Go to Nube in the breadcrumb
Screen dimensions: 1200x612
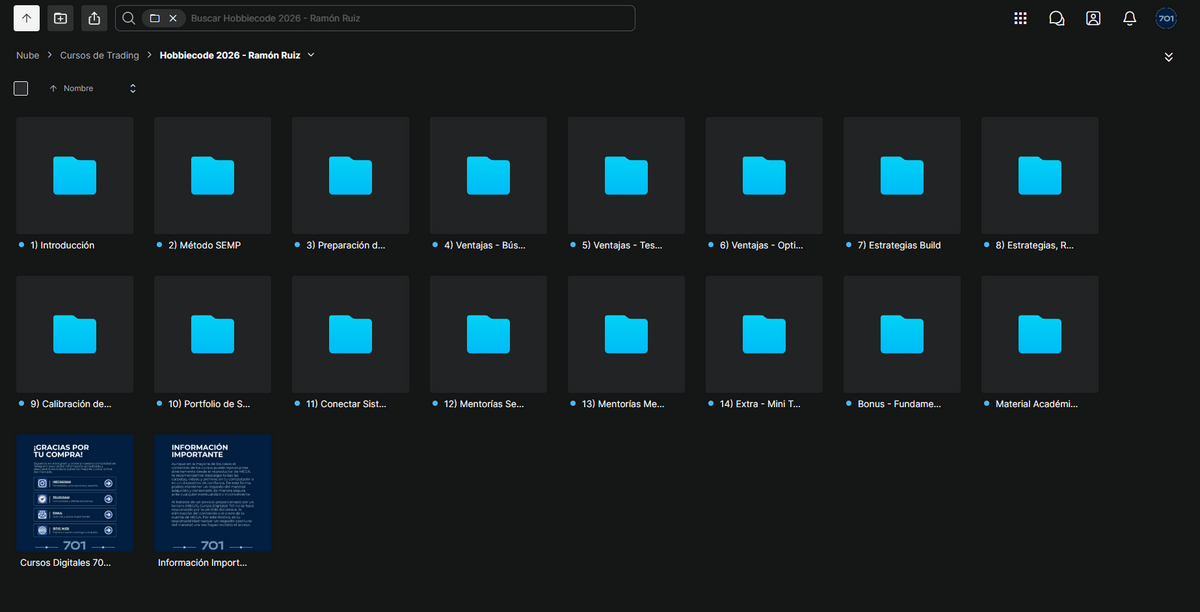click(x=28, y=56)
